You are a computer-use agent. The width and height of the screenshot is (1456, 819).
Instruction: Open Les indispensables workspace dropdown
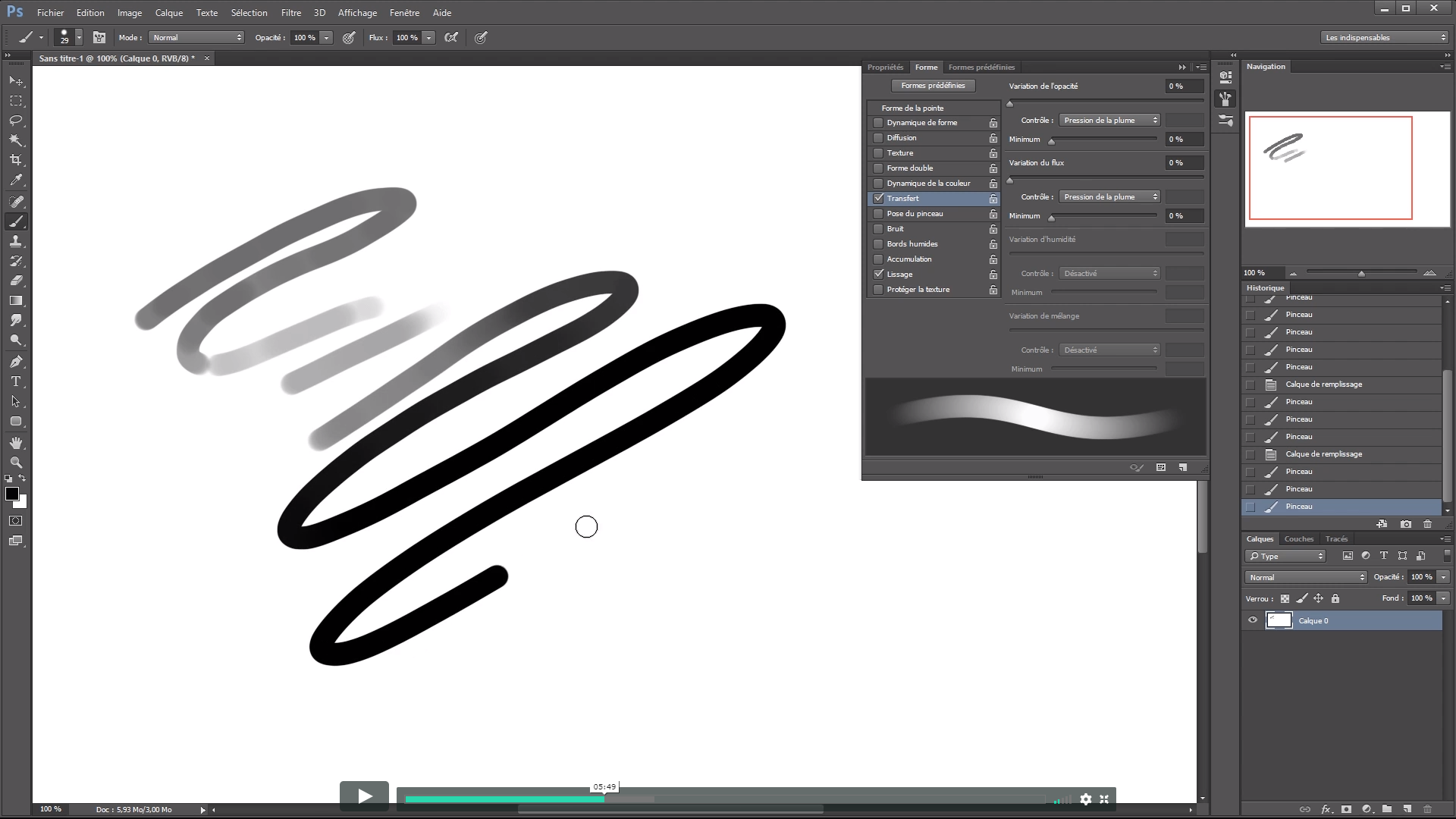tap(1385, 37)
